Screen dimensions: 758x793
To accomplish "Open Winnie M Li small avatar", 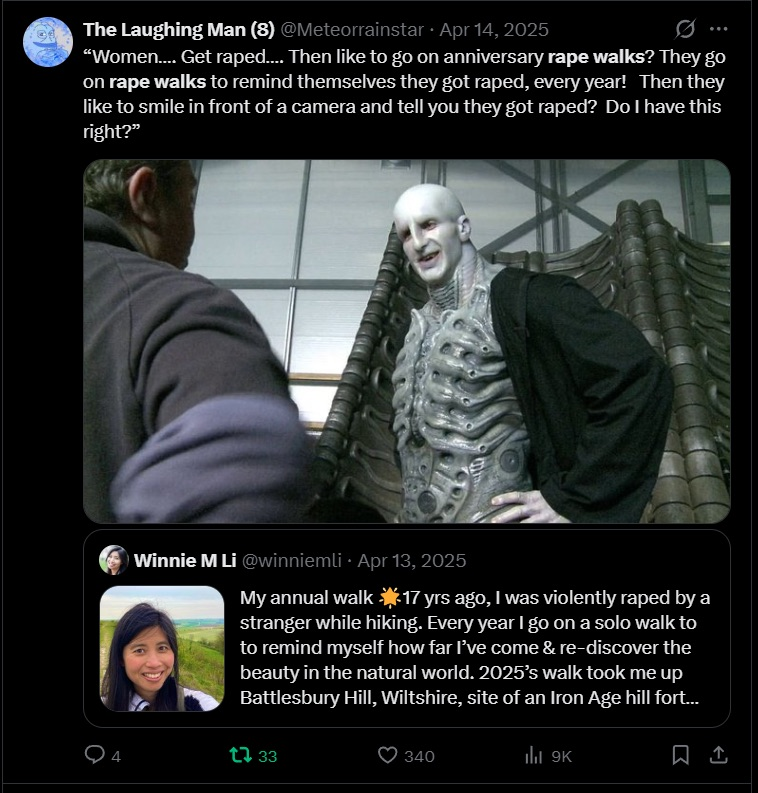I will coord(114,560).
